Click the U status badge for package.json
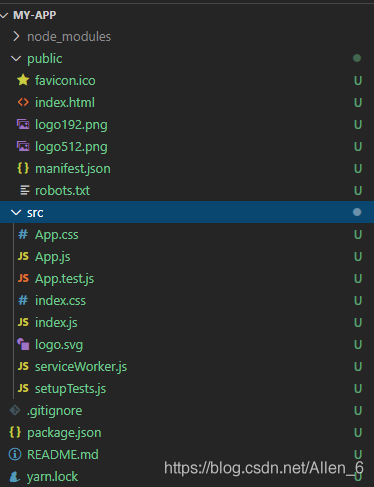The height and width of the screenshot is (487, 374). pyautogui.click(x=358, y=433)
